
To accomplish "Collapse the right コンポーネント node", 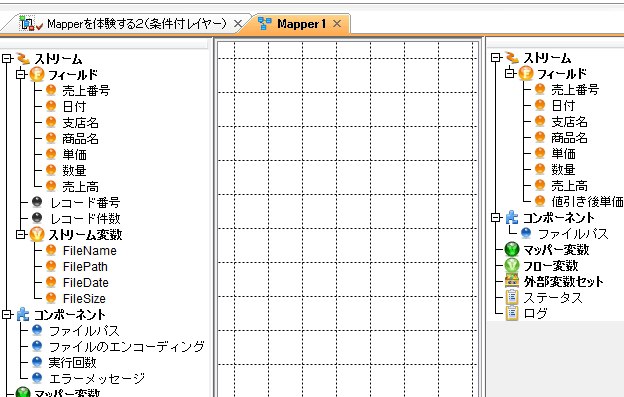I will pos(495,217).
